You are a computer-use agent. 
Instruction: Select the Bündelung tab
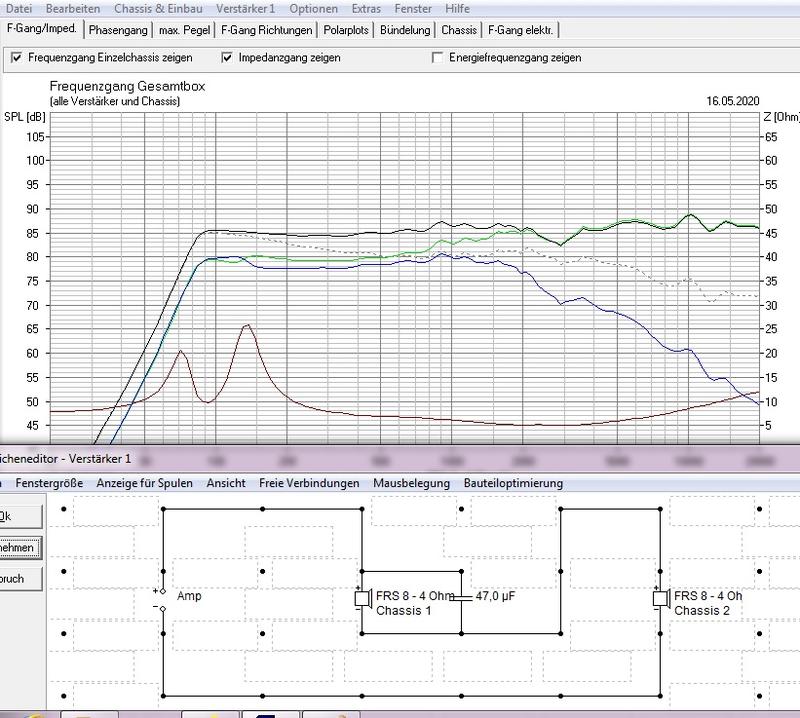click(408, 30)
